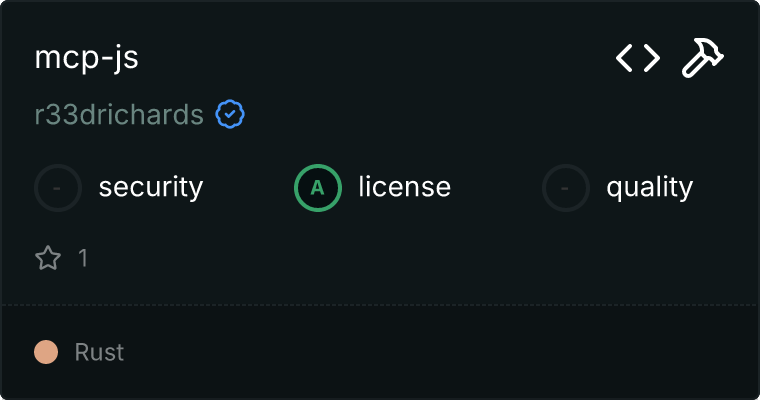Click blank area right of star count

[400, 259]
